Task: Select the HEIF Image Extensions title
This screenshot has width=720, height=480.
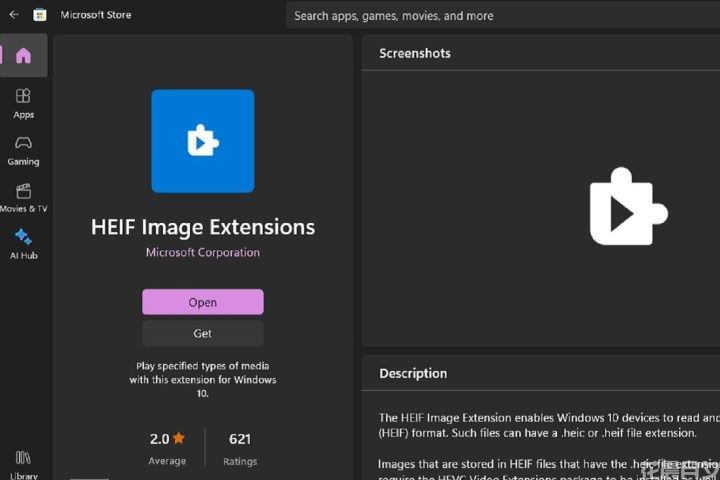Action: pyautogui.click(x=203, y=227)
